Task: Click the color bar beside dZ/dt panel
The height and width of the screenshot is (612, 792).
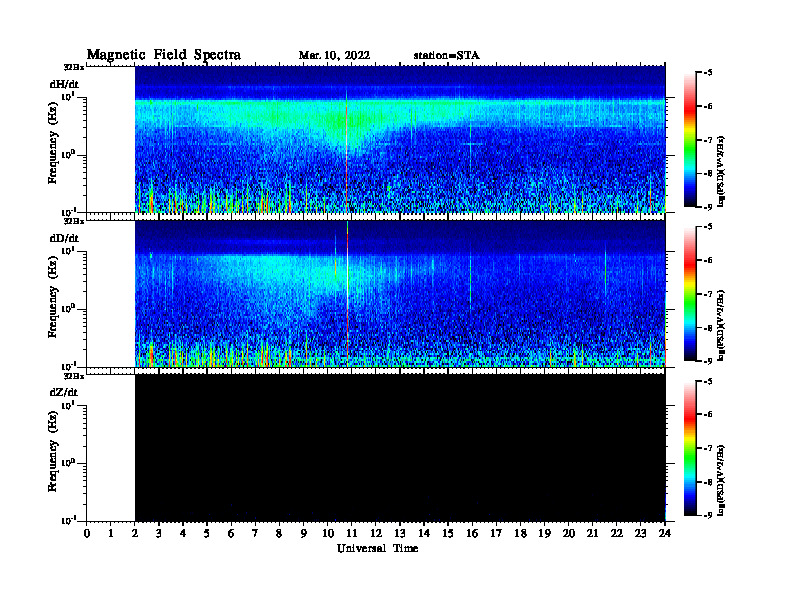Action: (690, 448)
